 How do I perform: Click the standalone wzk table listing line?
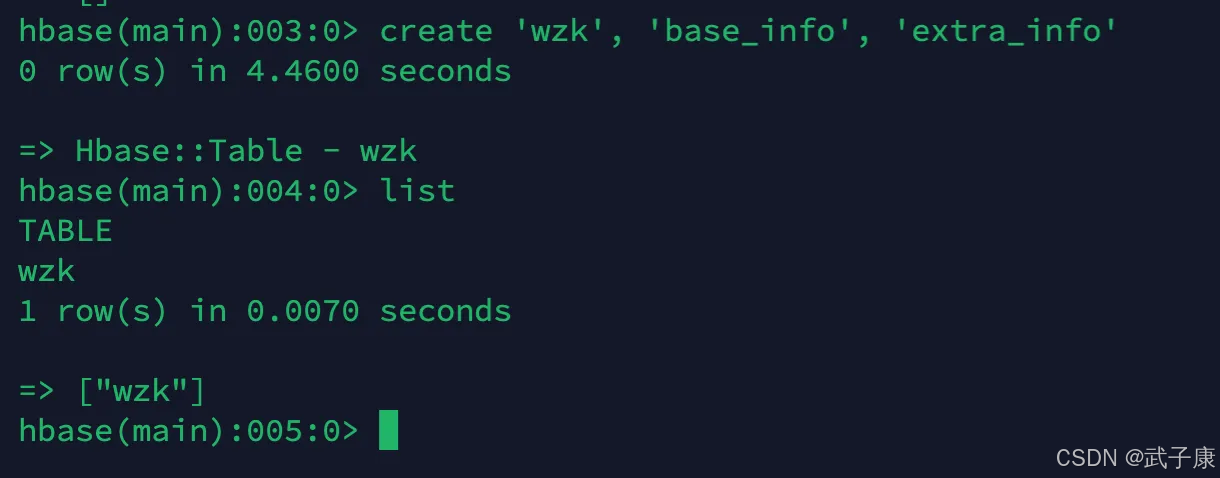click(47, 271)
